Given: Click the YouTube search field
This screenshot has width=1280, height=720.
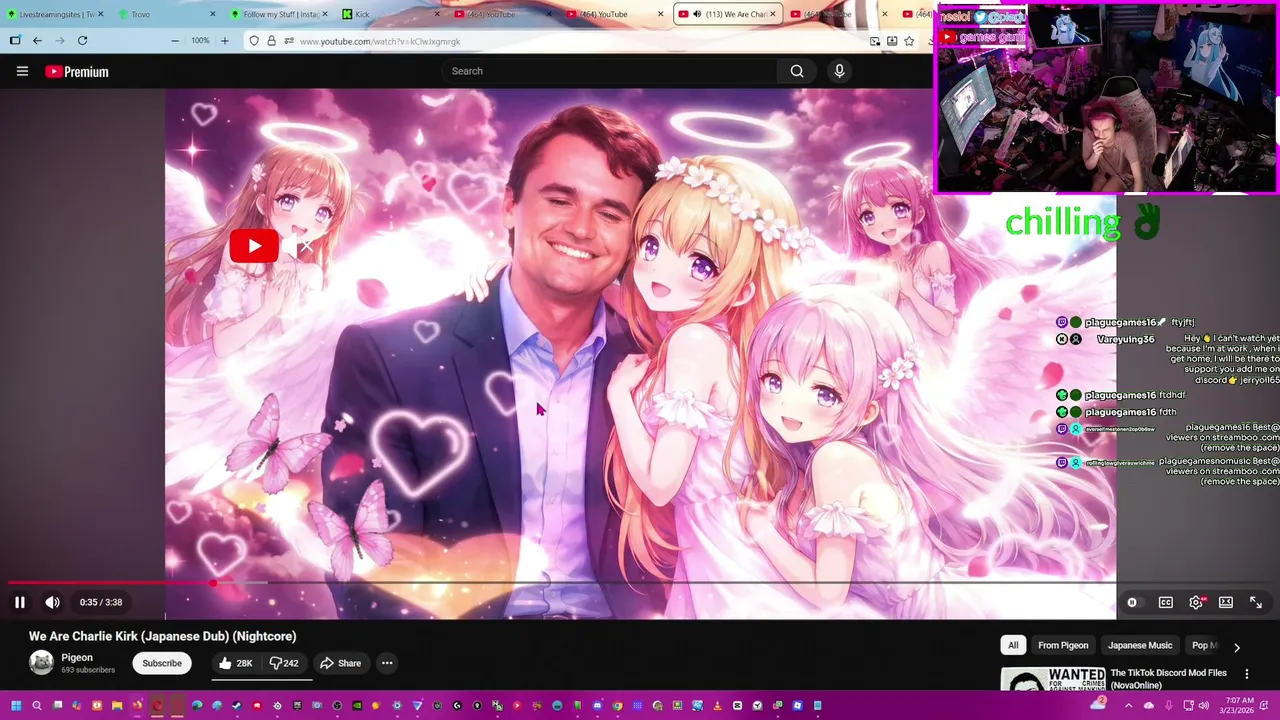Looking at the screenshot, I should [609, 71].
